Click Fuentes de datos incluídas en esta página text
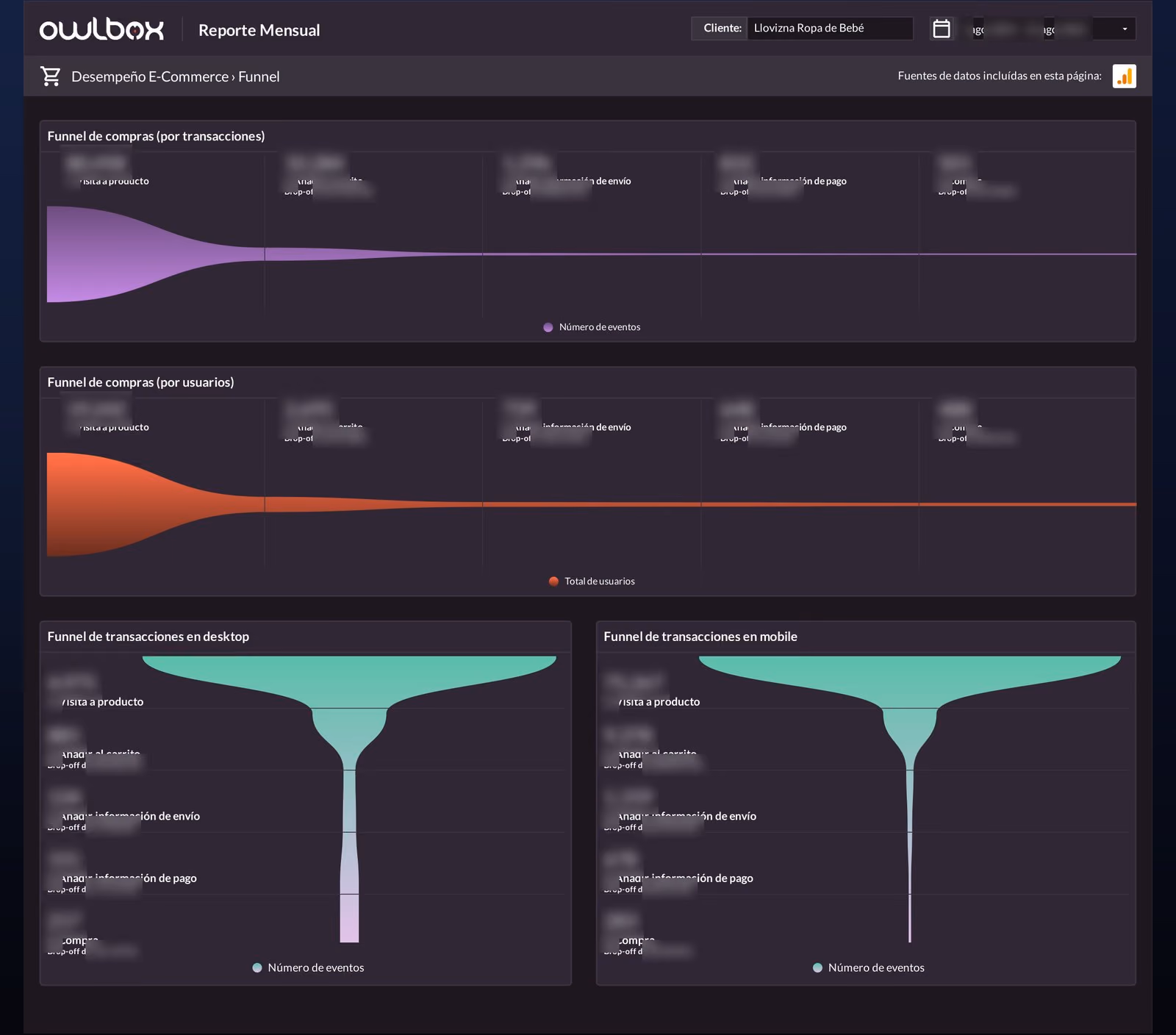 coord(1000,76)
